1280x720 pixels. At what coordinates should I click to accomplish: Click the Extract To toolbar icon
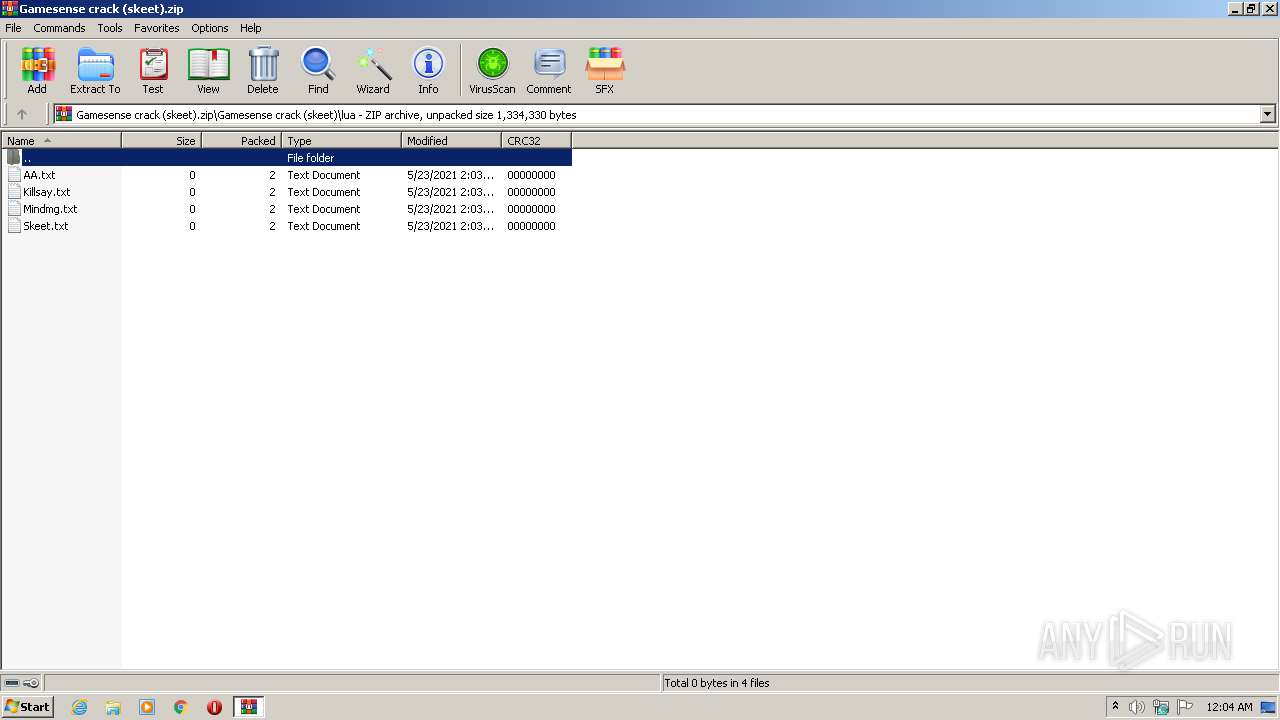coord(95,70)
